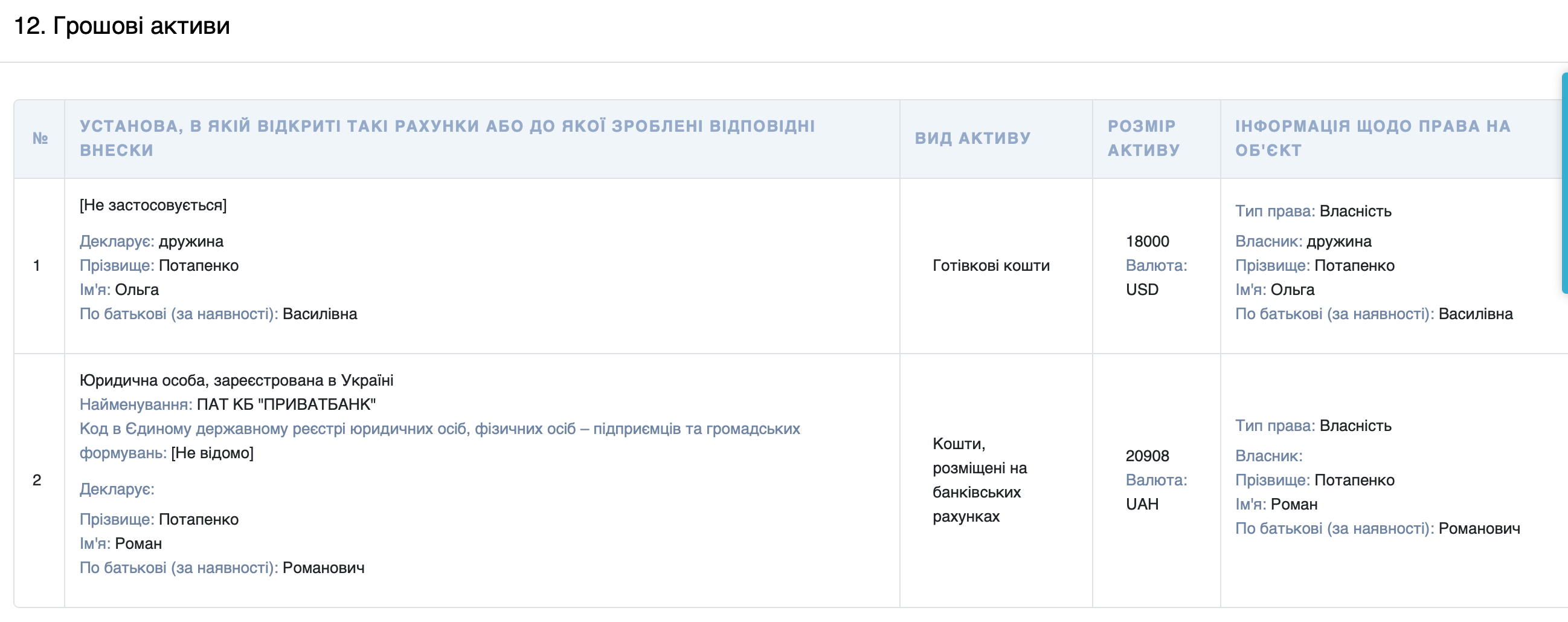Click row number 2 in the table
1568x622 pixels.
pyautogui.click(x=36, y=480)
